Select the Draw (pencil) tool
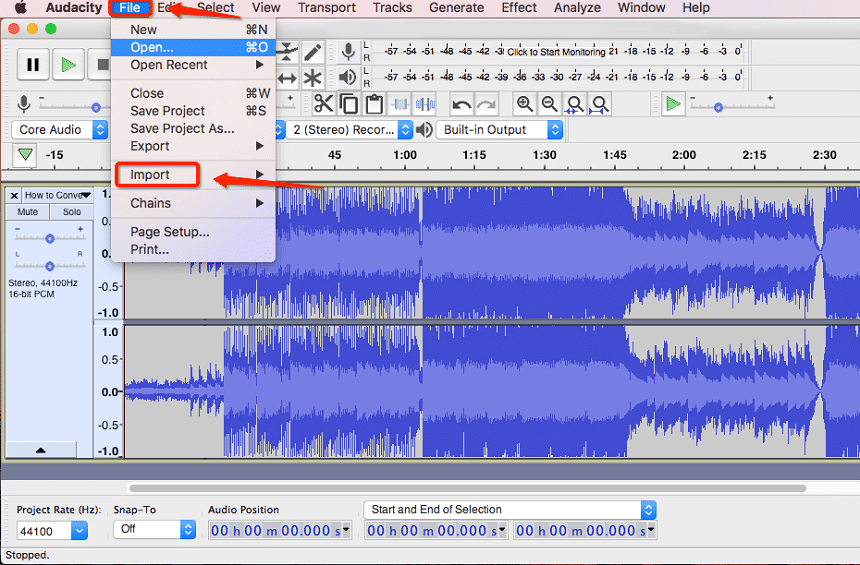Image resolution: width=860 pixels, height=565 pixels. pos(313,53)
